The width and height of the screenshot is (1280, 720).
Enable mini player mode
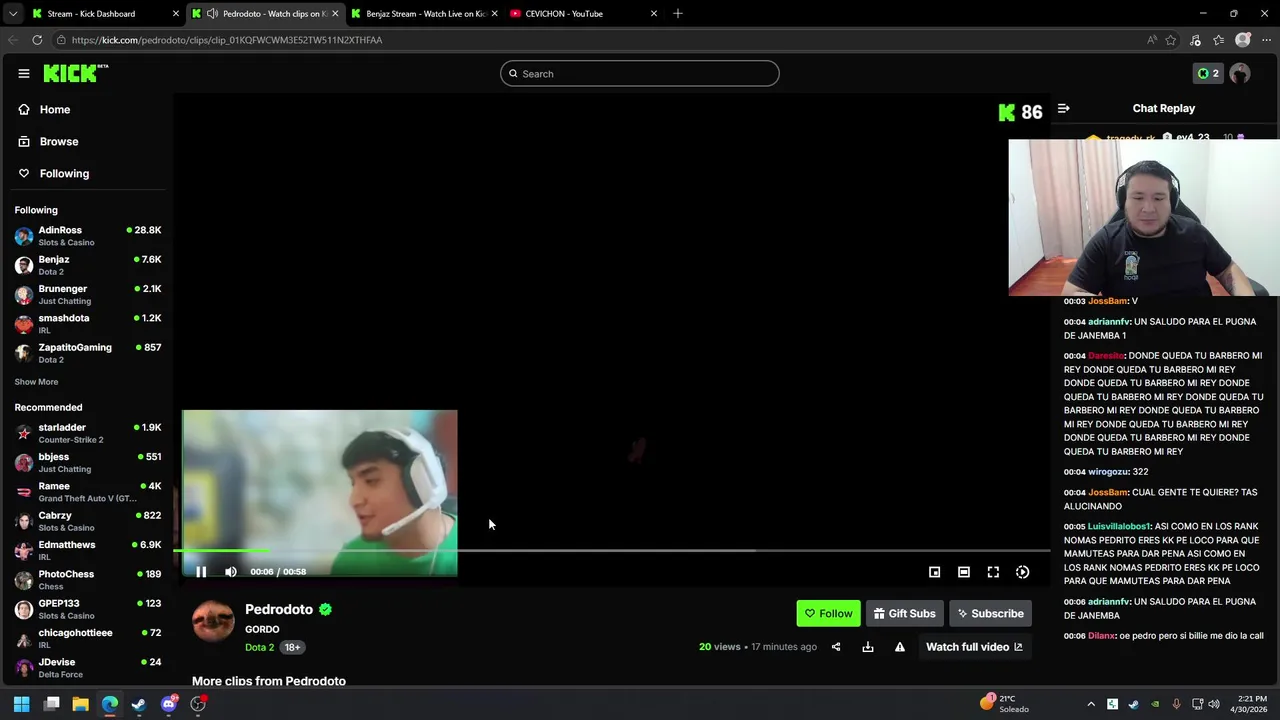934,572
